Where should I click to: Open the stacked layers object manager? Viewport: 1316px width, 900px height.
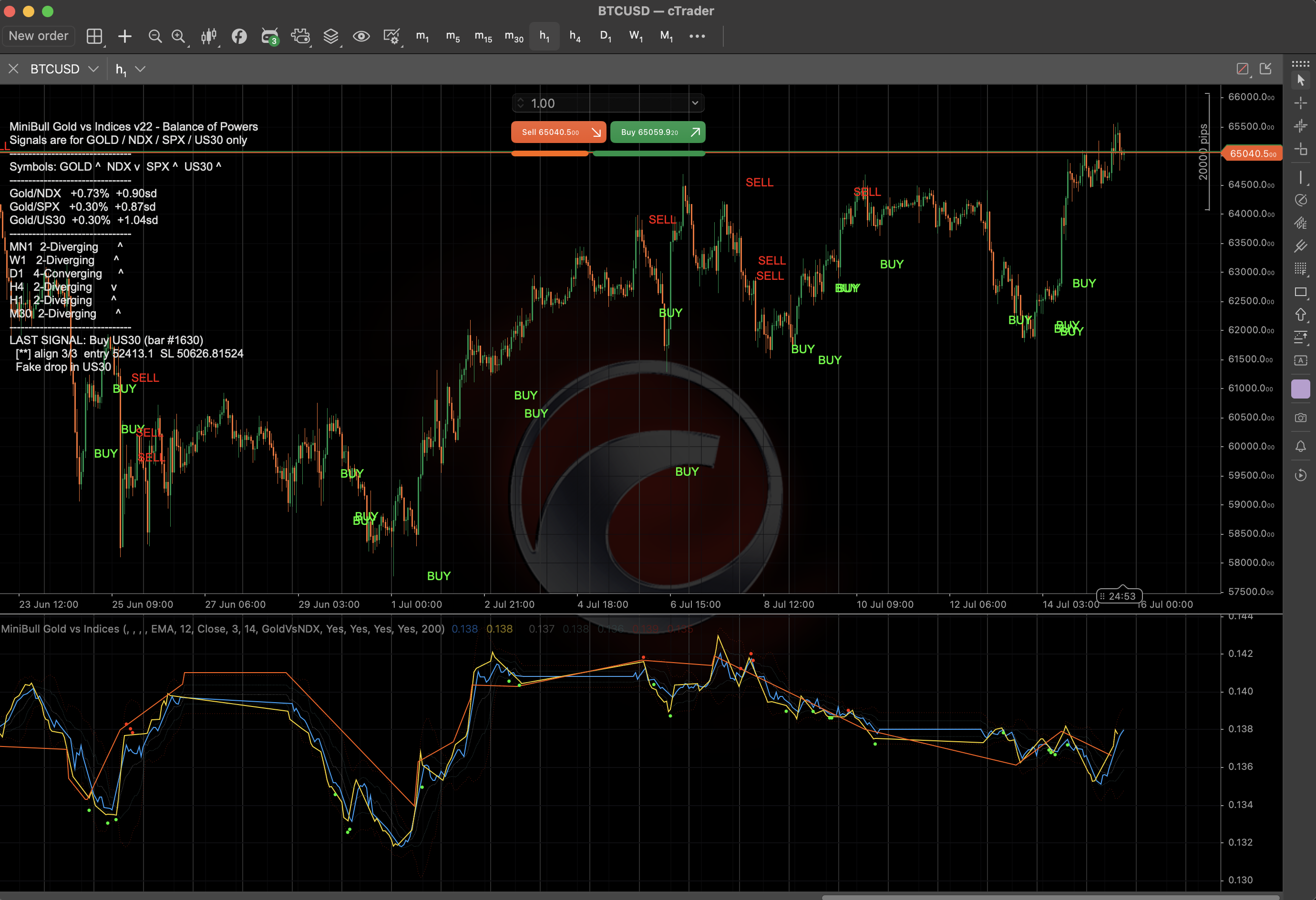[x=331, y=36]
